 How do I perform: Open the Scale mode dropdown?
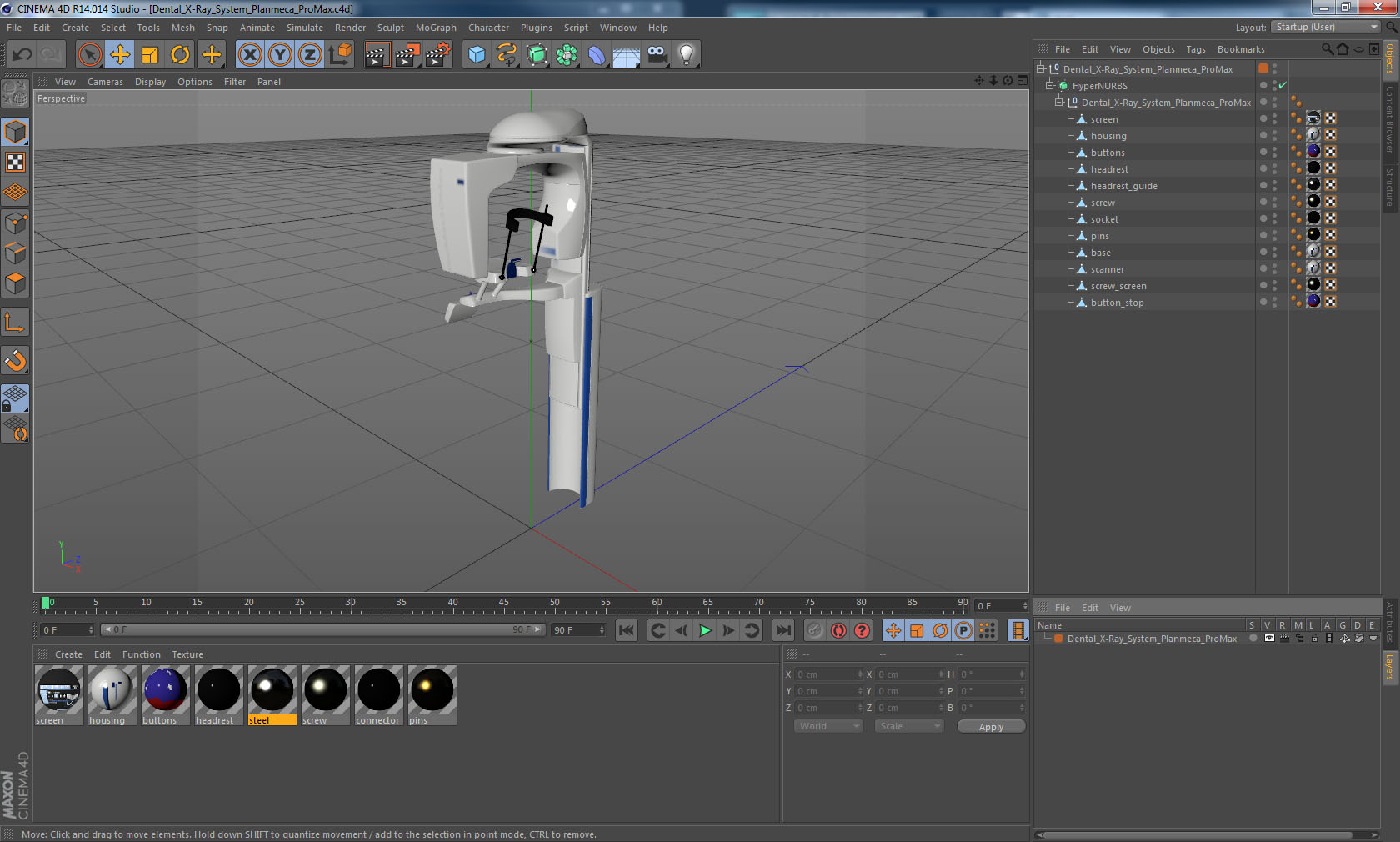(909, 726)
